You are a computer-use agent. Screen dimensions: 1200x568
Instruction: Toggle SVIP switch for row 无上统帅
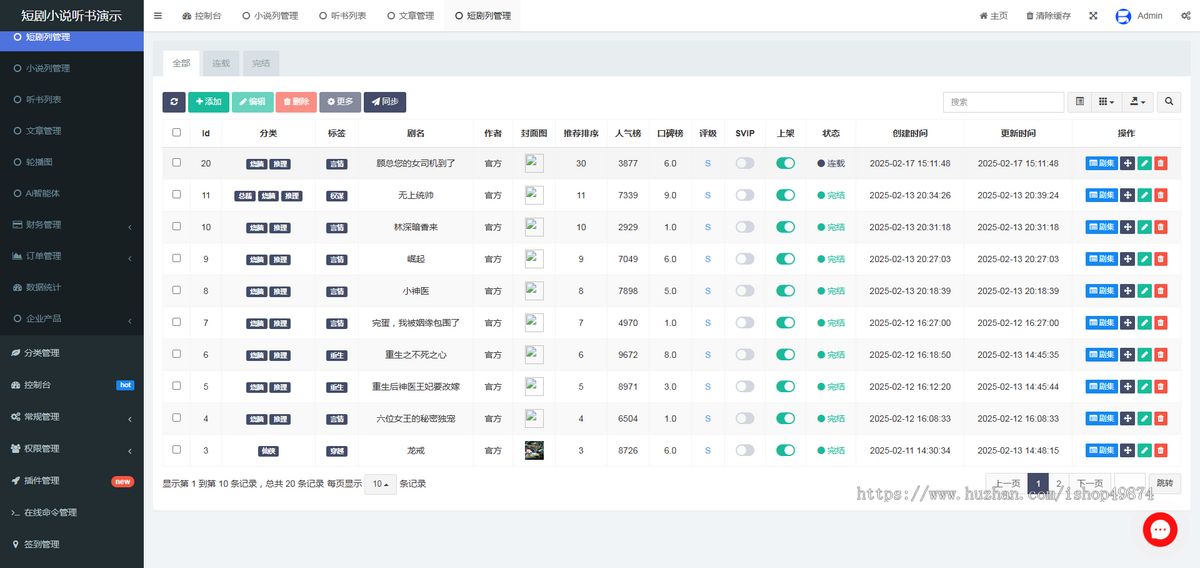[x=745, y=195]
